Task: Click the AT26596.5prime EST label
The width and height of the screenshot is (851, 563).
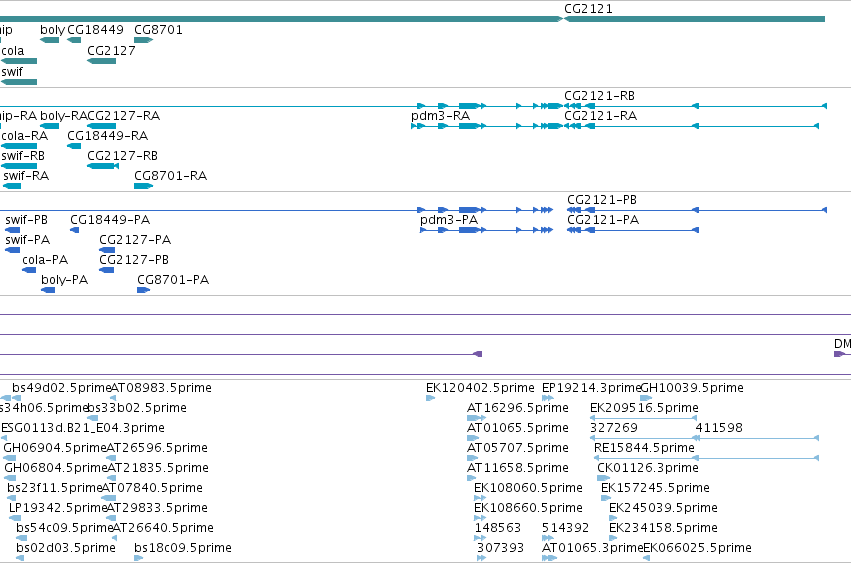Action: click(x=157, y=448)
